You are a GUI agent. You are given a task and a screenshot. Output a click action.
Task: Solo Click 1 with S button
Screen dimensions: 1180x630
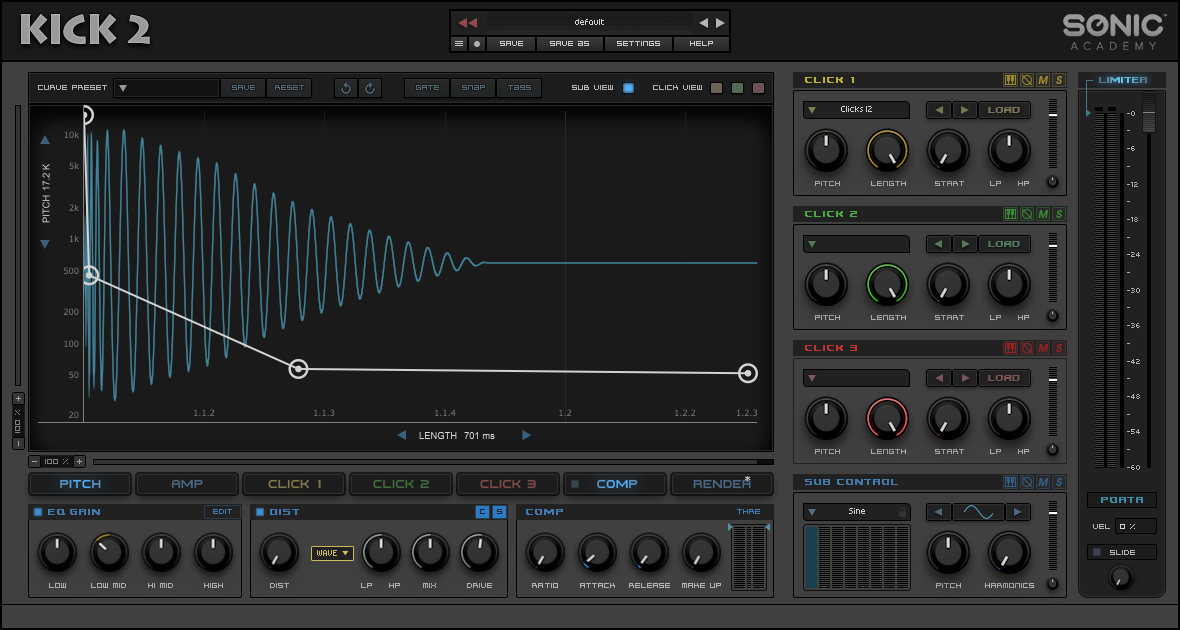[x=1059, y=80]
